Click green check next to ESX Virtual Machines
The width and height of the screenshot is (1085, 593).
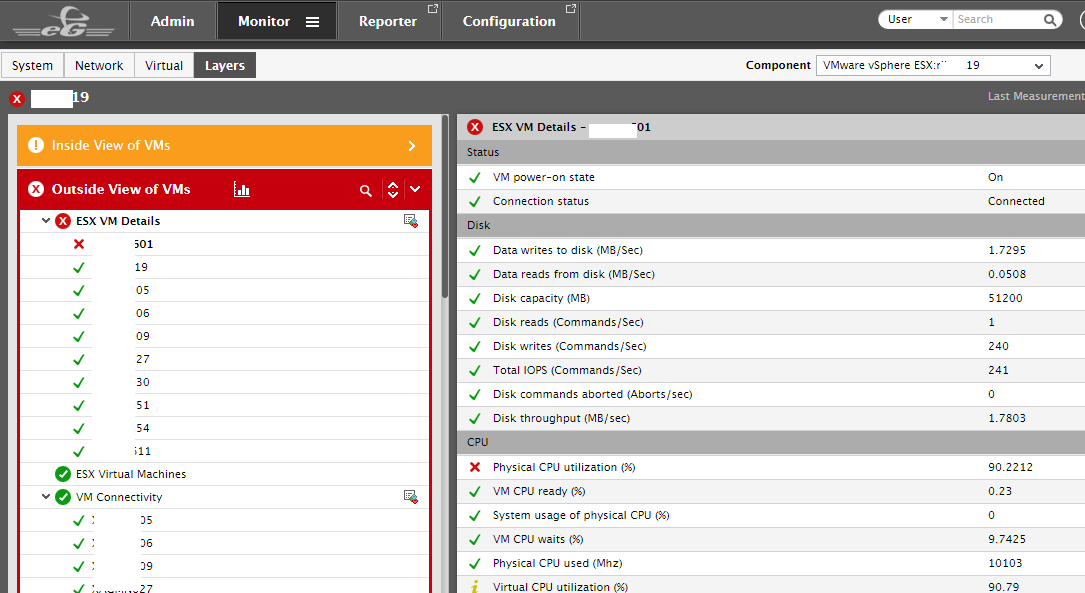pyautogui.click(x=63, y=474)
